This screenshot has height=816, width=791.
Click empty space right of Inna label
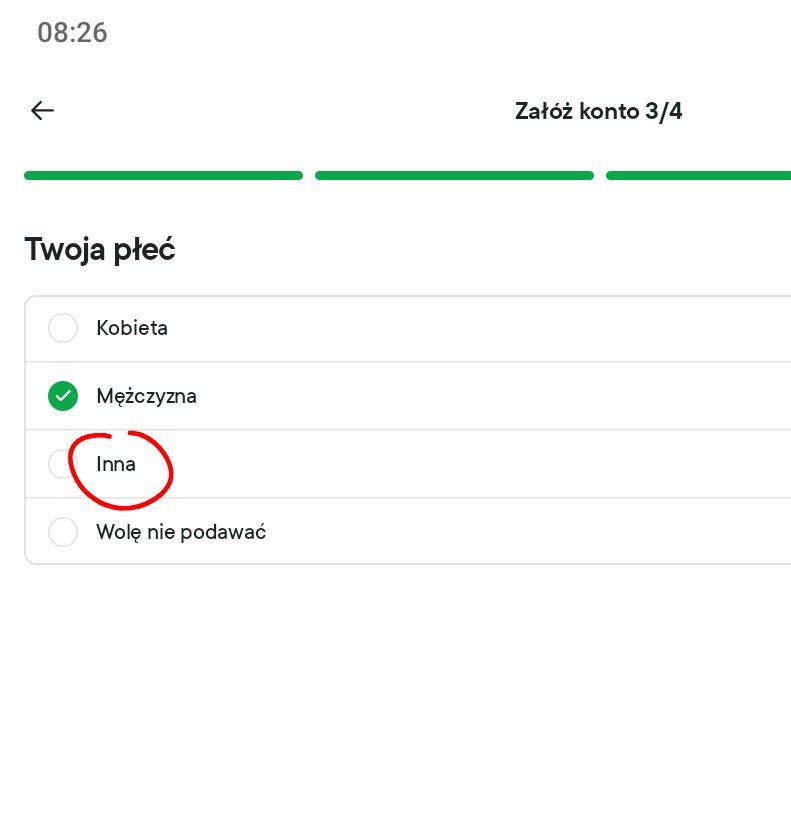click(480, 464)
